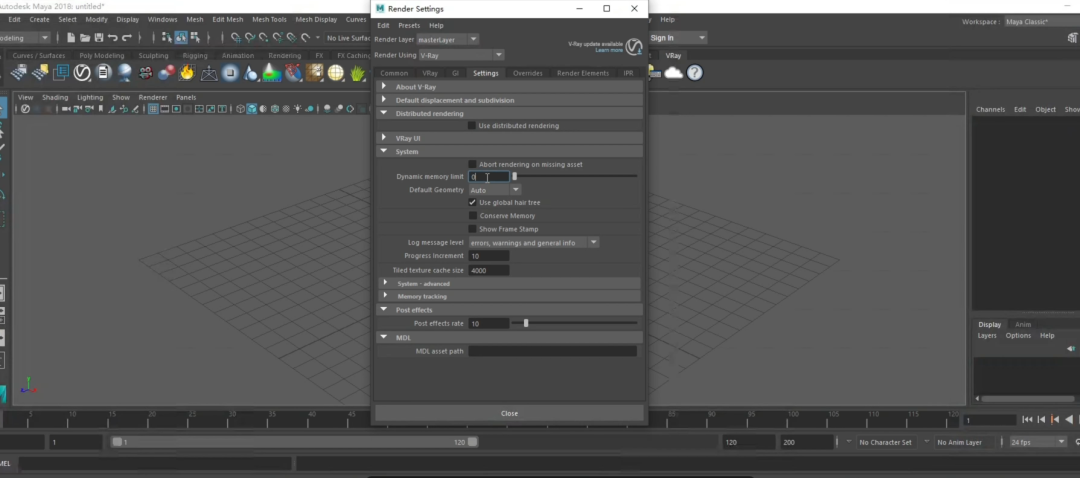Click the go to start of playback button
The height and width of the screenshot is (478, 1080).
click(x=1027, y=419)
